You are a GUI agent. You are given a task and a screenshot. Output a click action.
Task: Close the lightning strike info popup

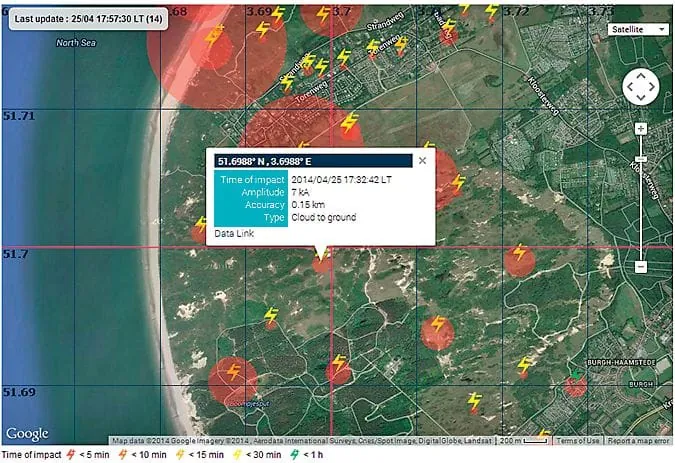point(422,160)
